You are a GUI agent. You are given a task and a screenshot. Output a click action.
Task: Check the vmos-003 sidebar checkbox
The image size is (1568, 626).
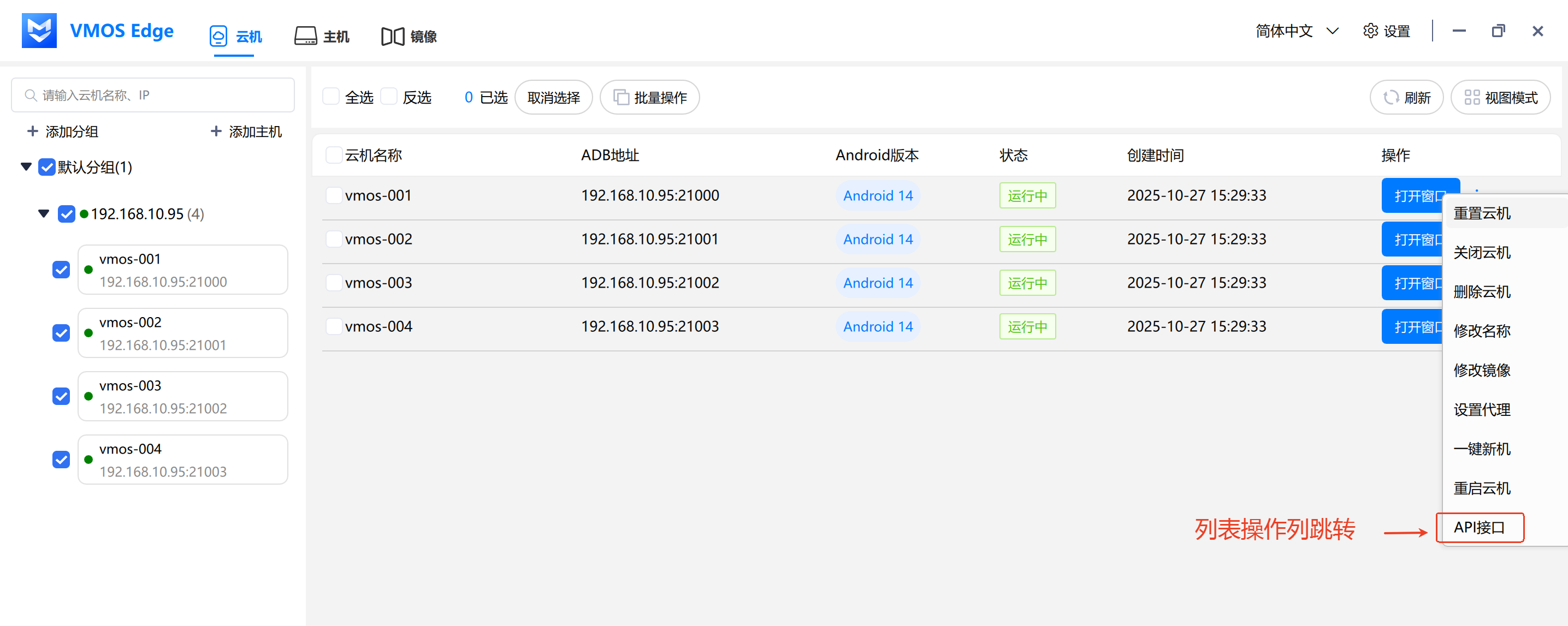pyautogui.click(x=61, y=396)
